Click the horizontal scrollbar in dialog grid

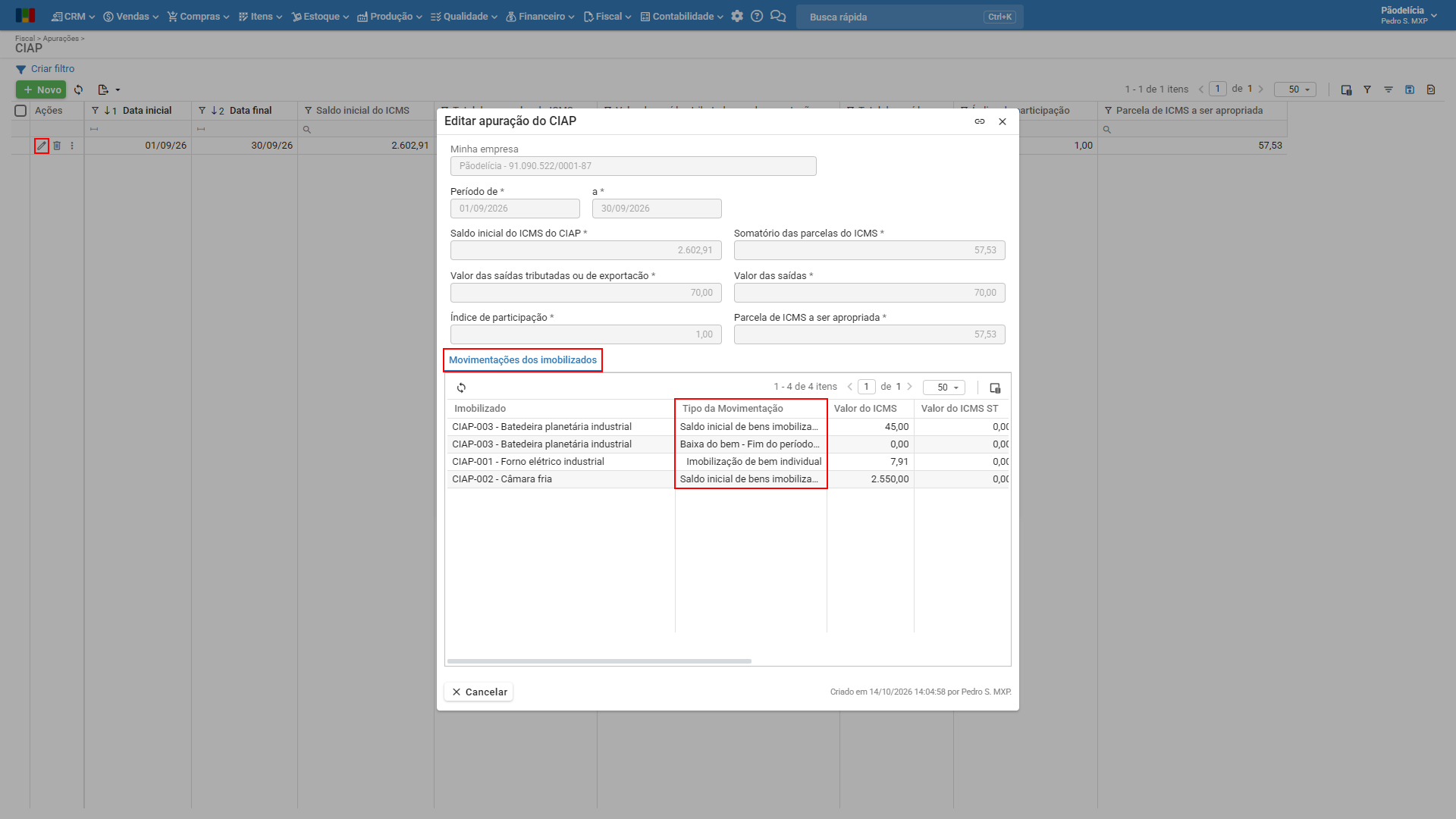[599, 661]
